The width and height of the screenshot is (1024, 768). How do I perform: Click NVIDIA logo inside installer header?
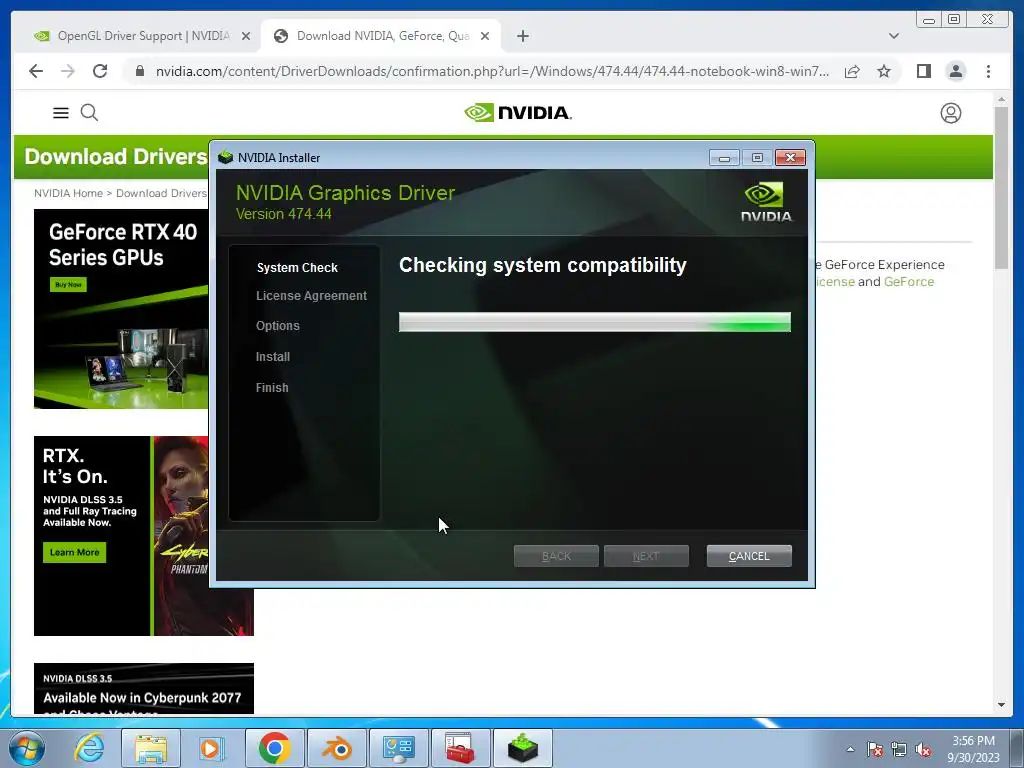[766, 202]
